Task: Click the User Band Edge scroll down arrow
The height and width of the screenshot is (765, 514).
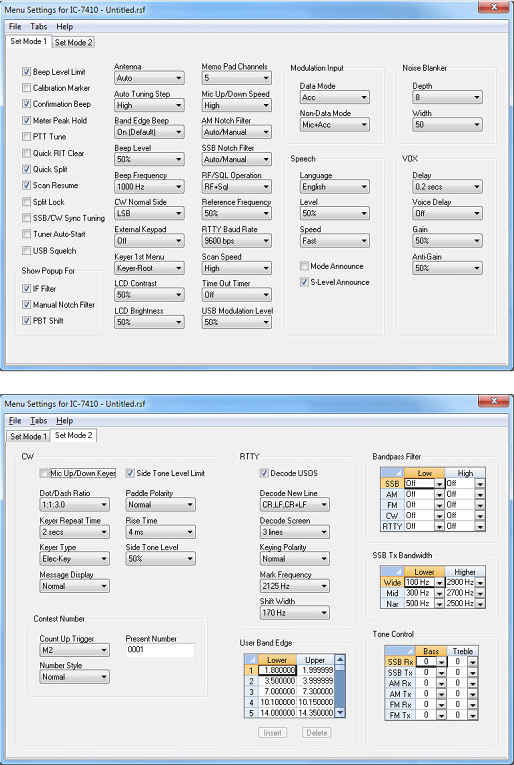Action: (340, 713)
